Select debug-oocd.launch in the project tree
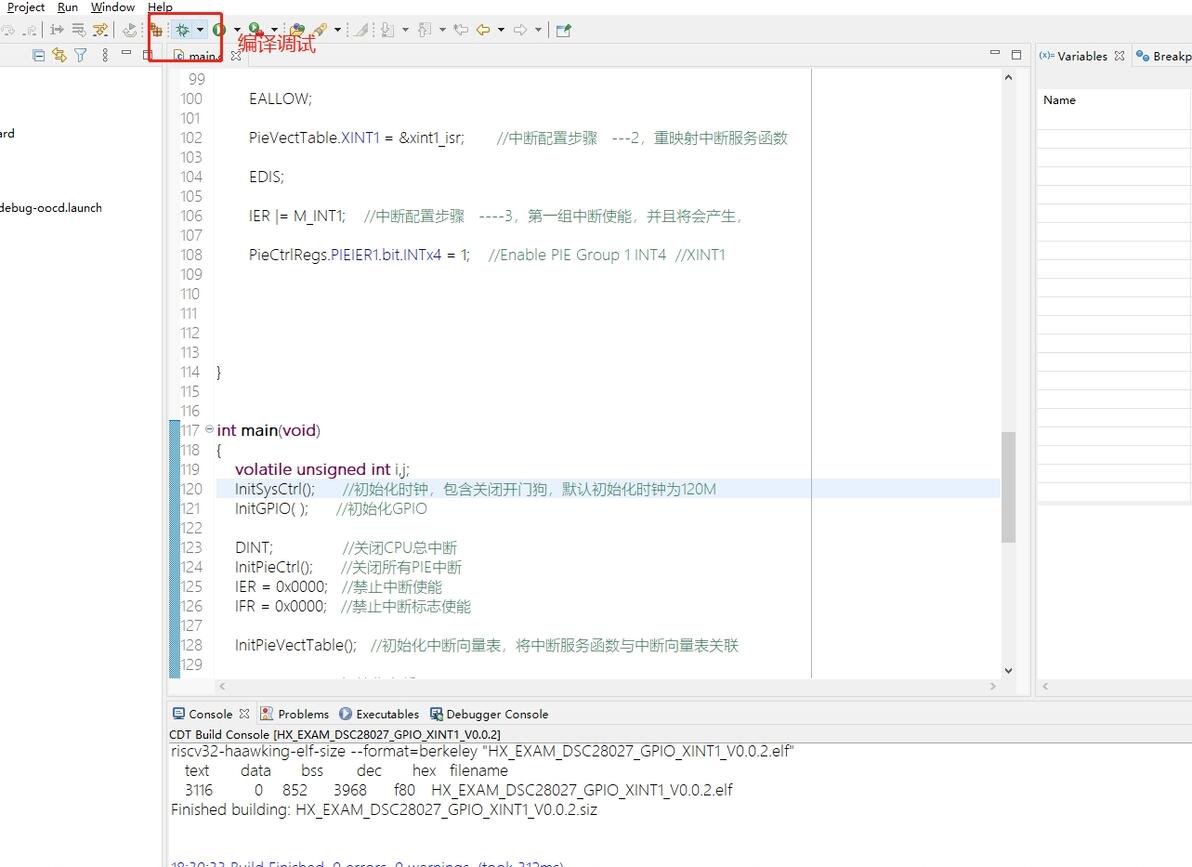 click(x=51, y=208)
